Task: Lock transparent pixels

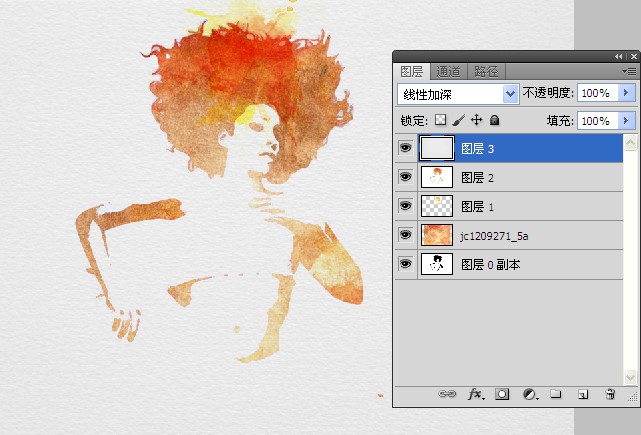Action: [x=440, y=120]
